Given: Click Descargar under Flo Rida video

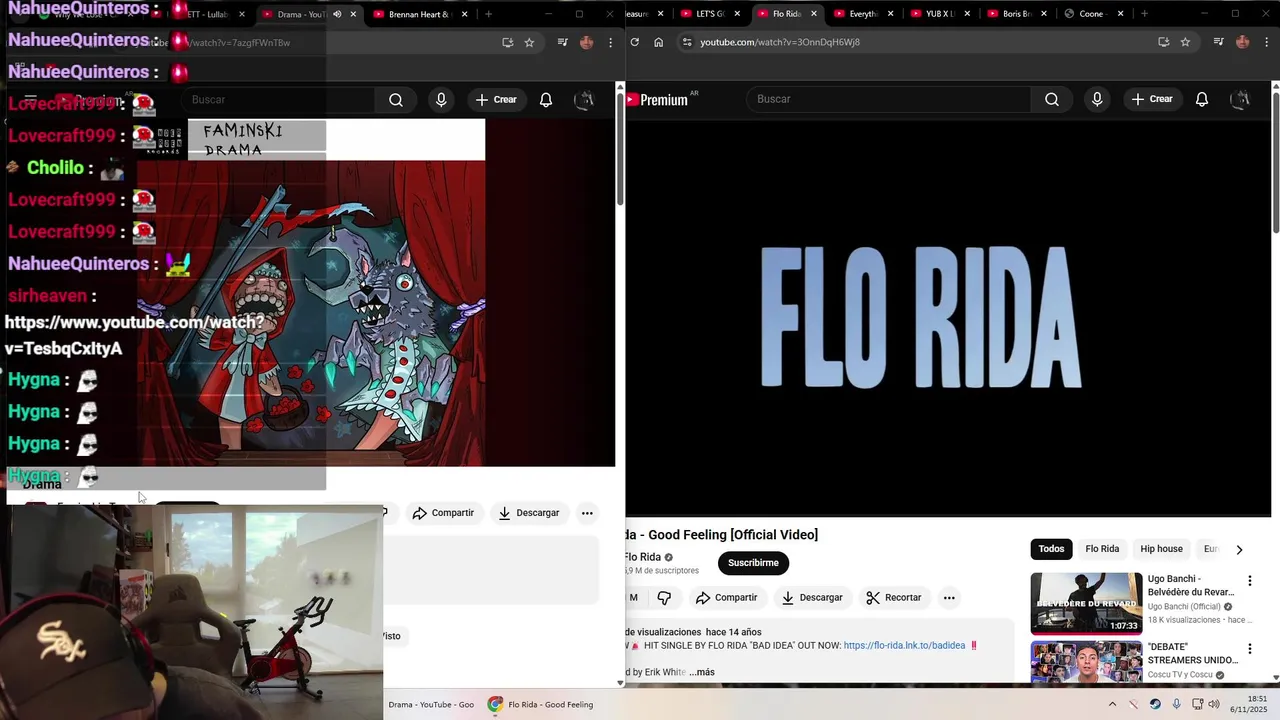Looking at the screenshot, I should pos(812,598).
